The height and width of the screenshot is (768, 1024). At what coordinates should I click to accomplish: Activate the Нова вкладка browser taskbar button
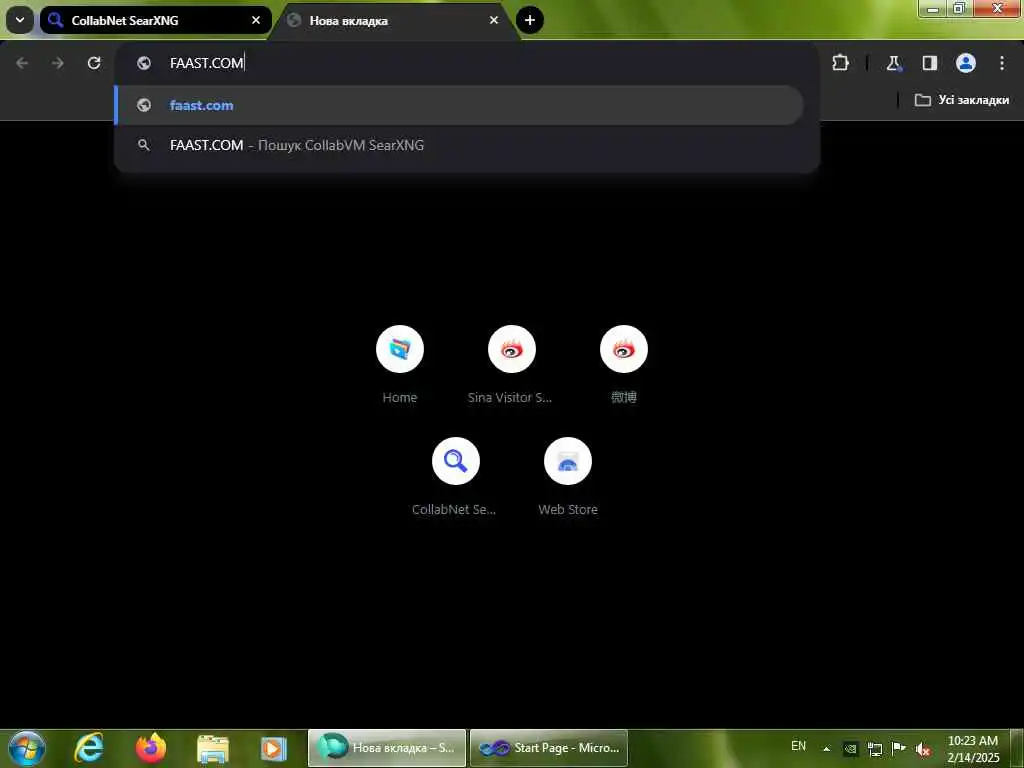click(x=387, y=748)
